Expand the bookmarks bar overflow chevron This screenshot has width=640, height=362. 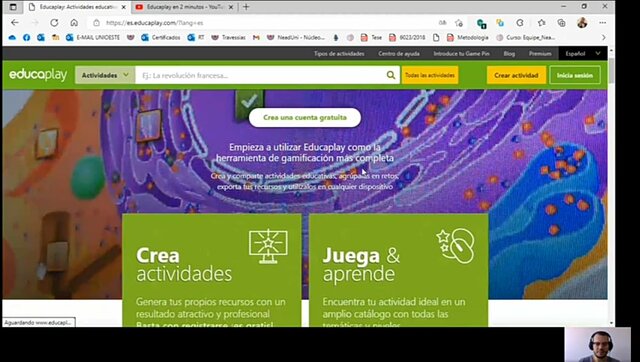[x=604, y=38]
